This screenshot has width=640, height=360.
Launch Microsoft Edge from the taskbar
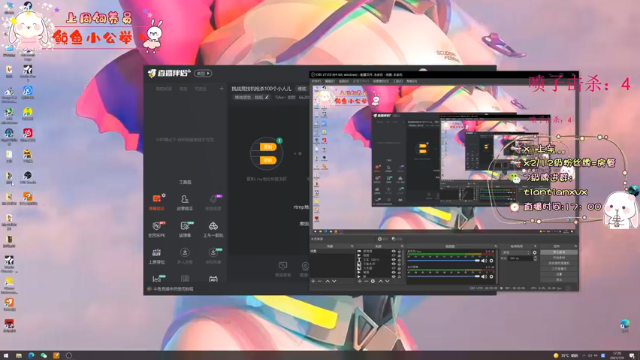coord(31,356)
